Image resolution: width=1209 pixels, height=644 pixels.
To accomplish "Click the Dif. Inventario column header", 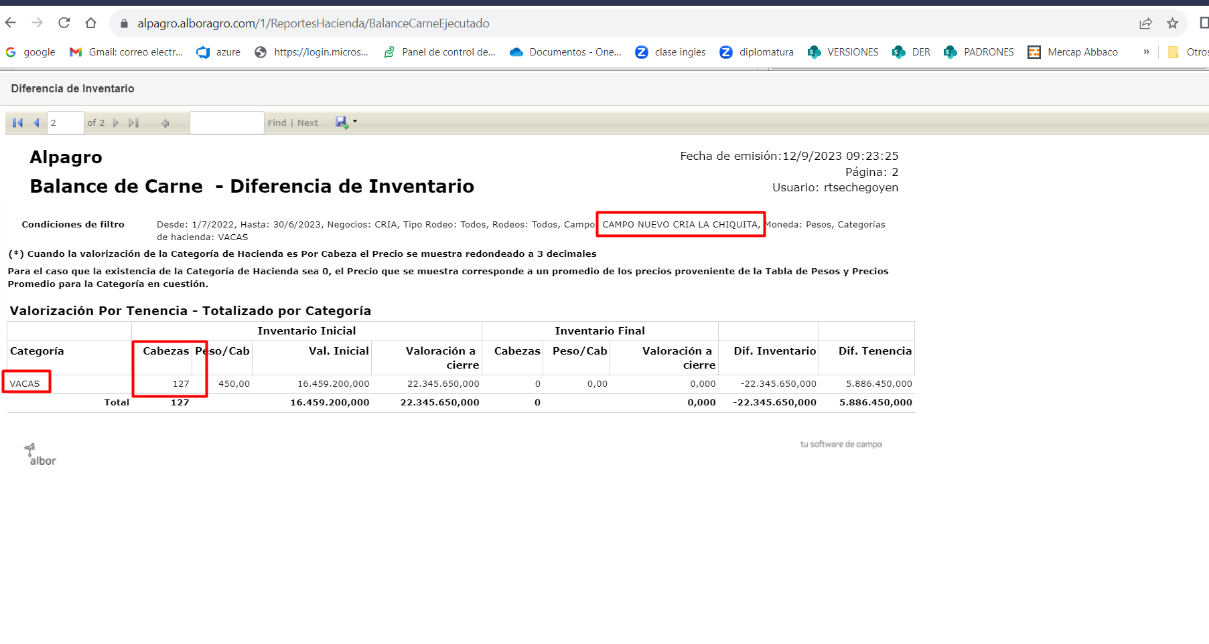I will 775,351.
